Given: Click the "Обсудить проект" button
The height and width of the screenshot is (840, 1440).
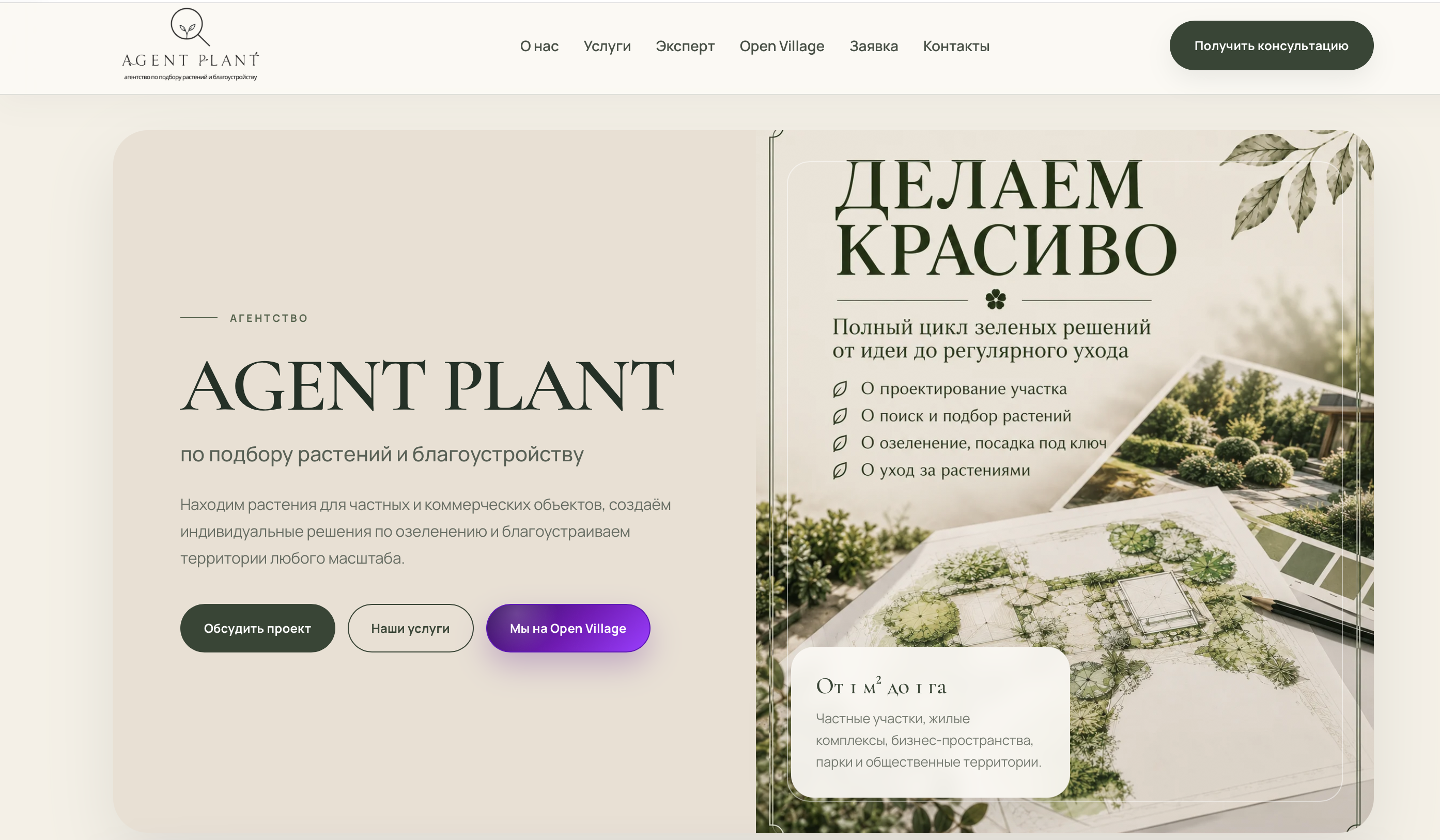Looking at the screenshot, I should click(257, 628).
